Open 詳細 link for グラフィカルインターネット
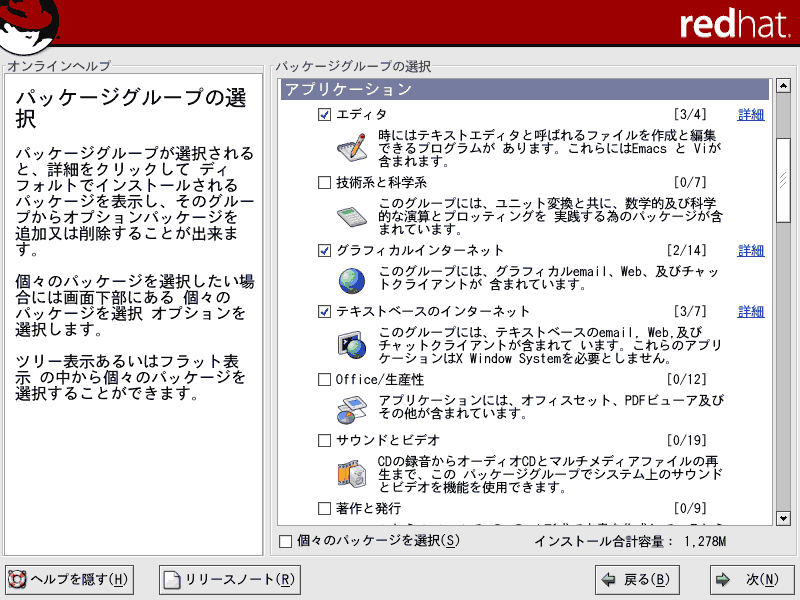This screenshot has width=800, height=600. [x=751, y=251]
